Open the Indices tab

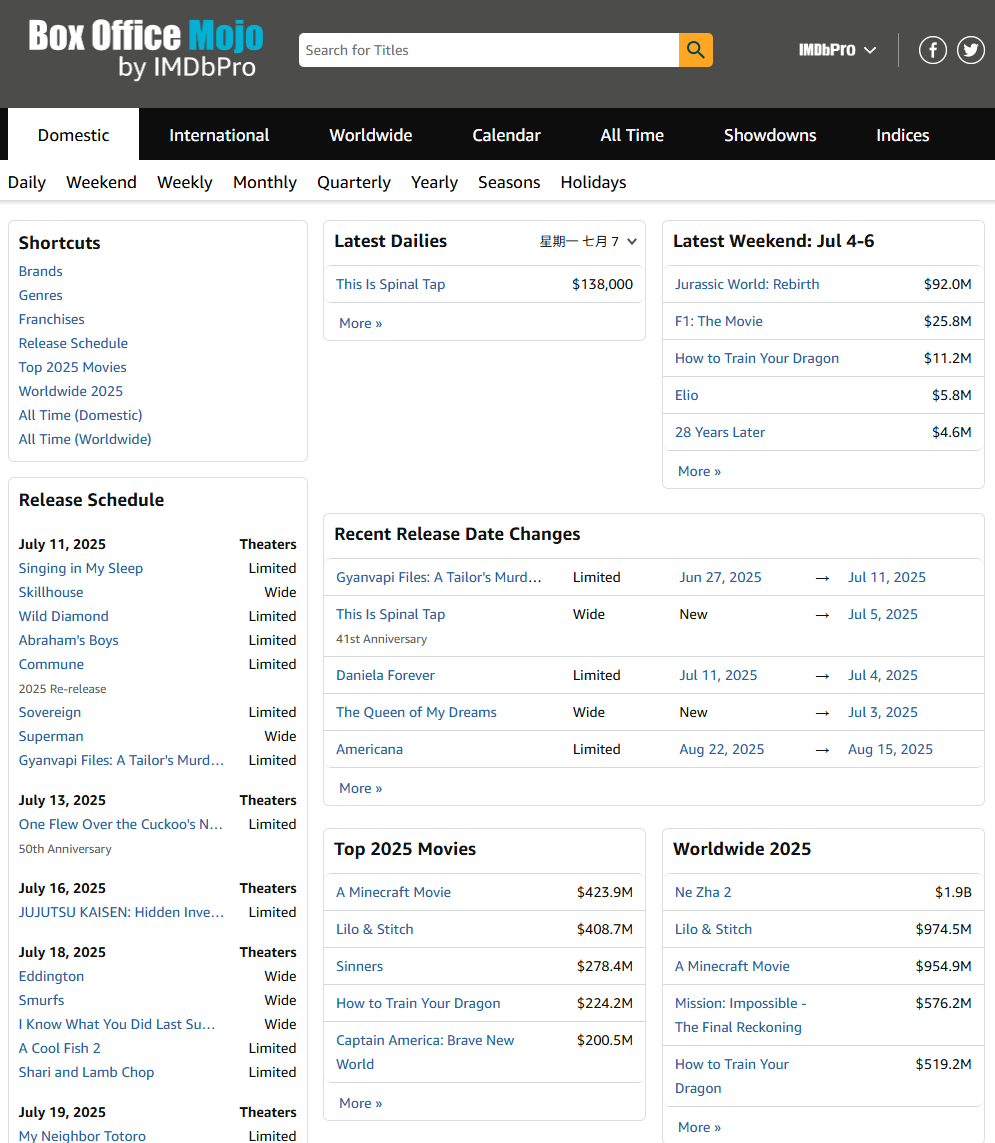click(x=902, y=135)
